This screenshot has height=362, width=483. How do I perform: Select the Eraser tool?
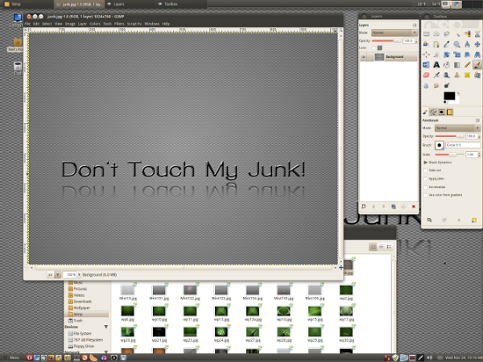coord(426,75)
